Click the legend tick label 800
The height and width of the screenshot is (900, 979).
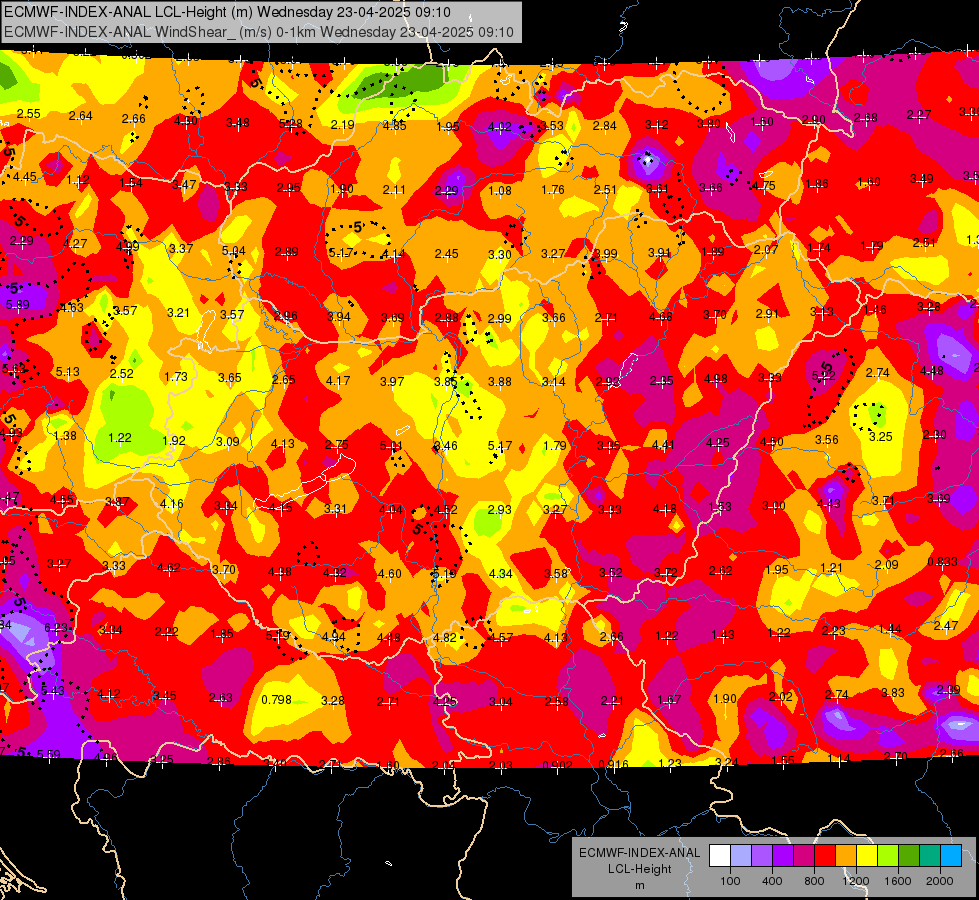tap(814, 881)
